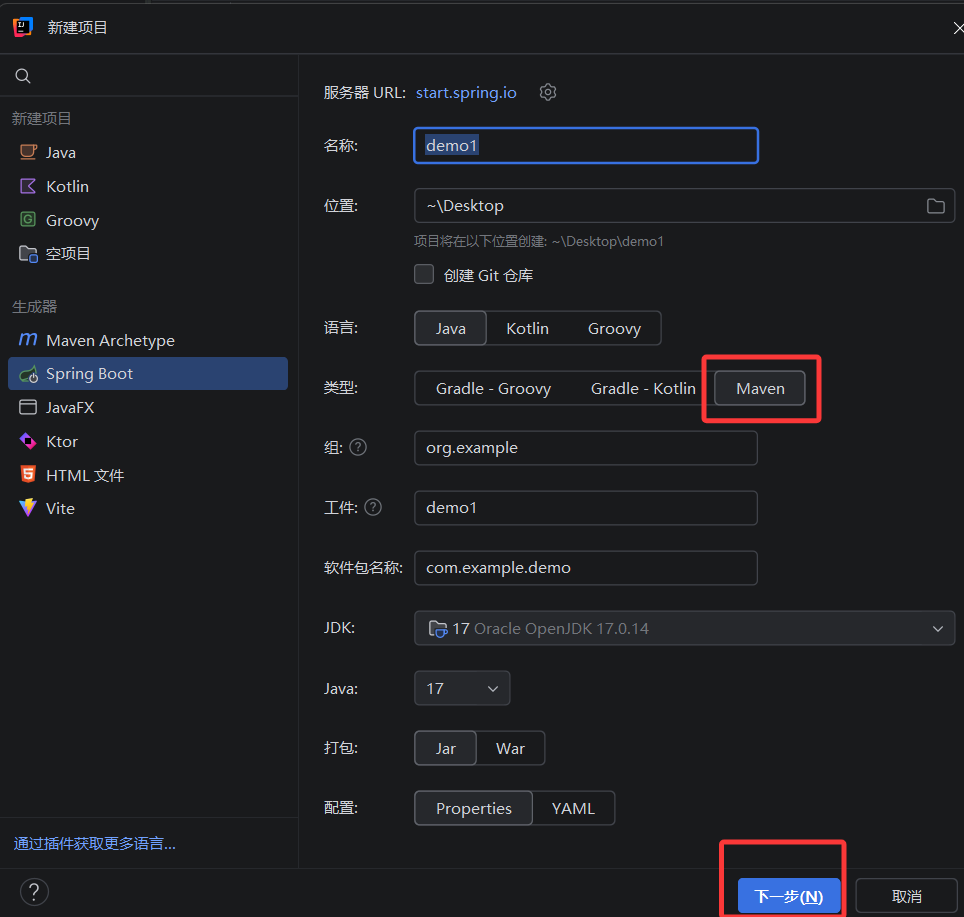Open server URL settings gear

(548, 92)
